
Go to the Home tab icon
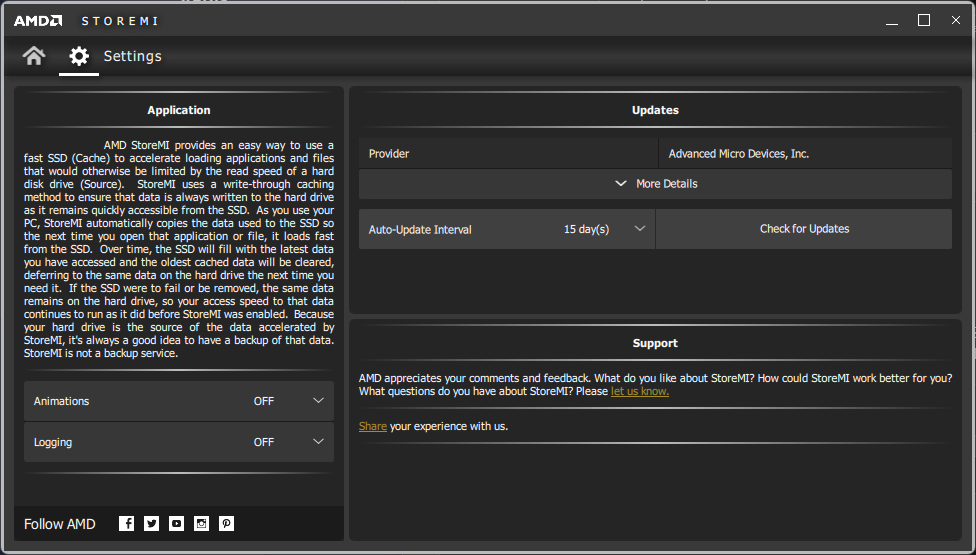point(34,56)
